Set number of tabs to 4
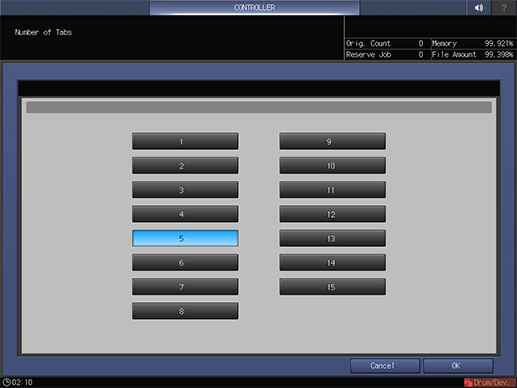517x388 pixels. pos(185,214)
